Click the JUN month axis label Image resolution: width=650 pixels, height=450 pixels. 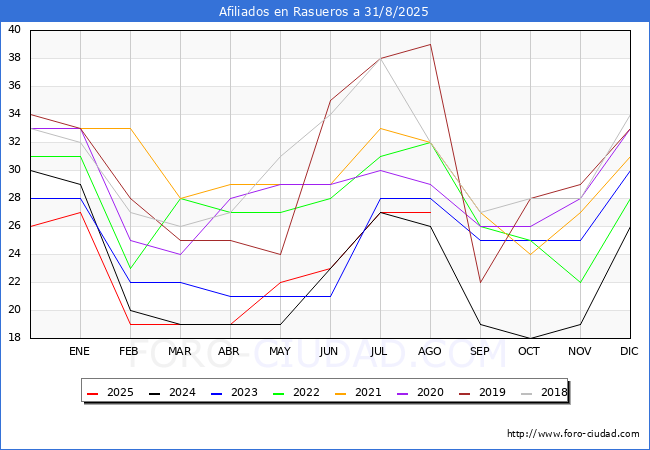point(329,351)
